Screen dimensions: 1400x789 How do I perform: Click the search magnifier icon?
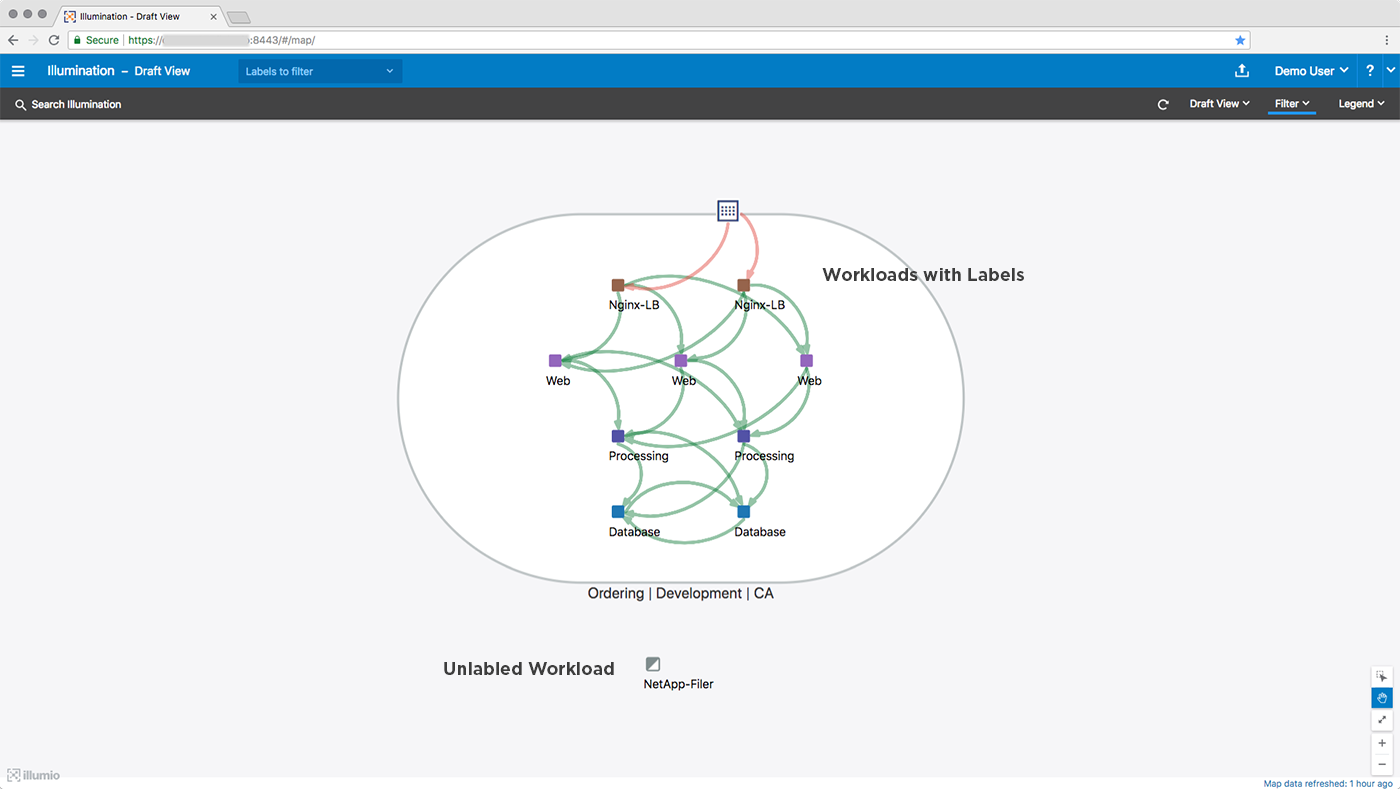click(20, 105)
